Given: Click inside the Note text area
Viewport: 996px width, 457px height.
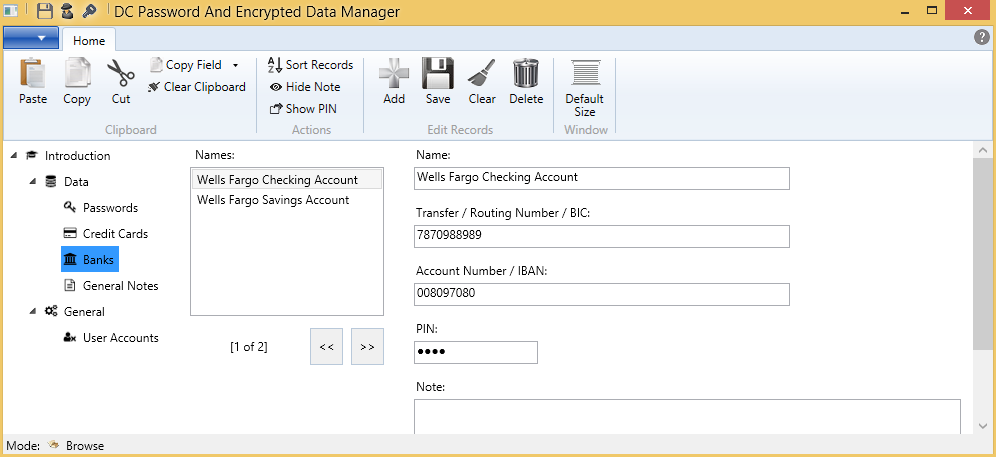Looking at the screenshot, I should (687, 417).
